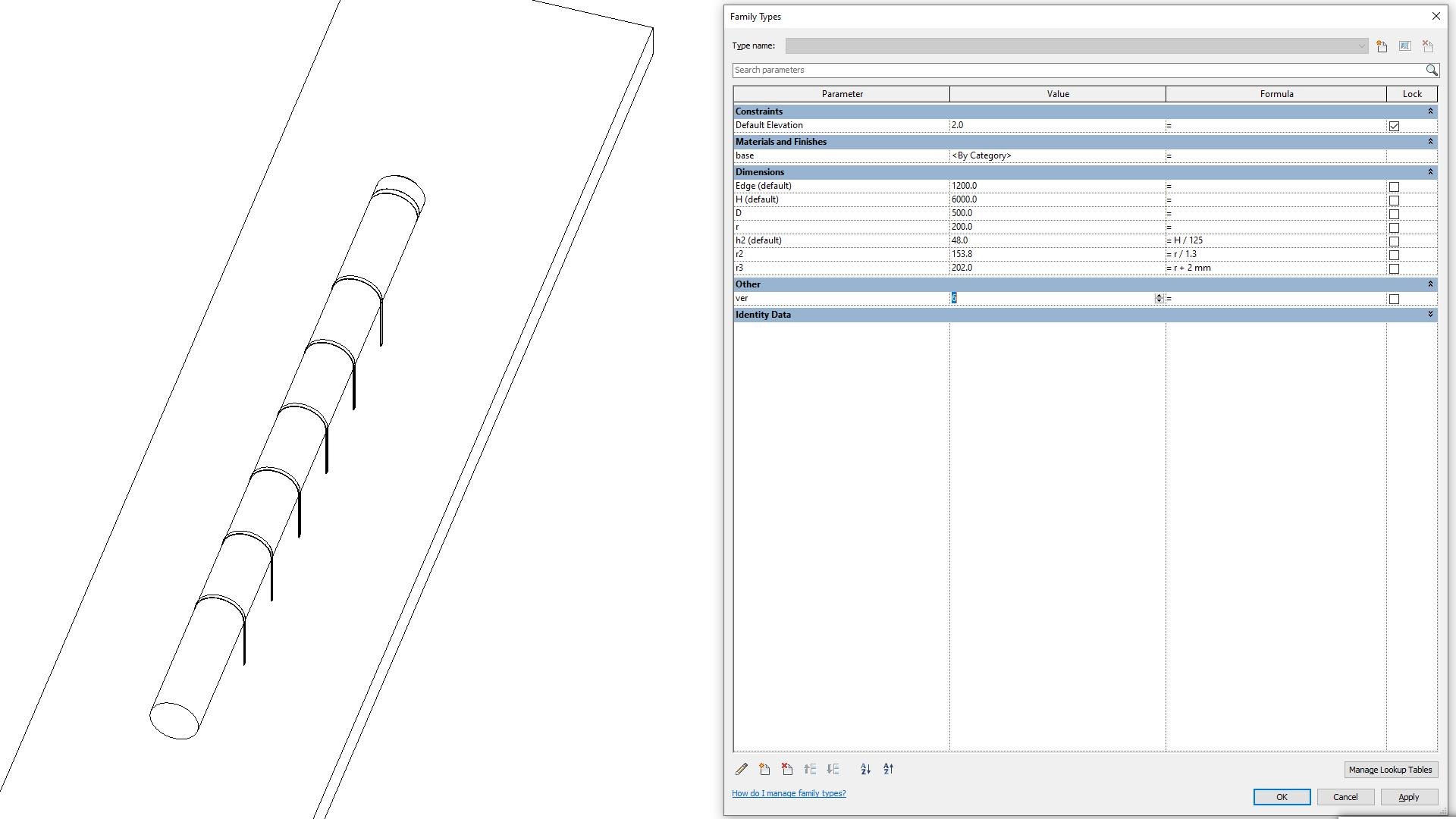Expand the Identity Data group
The width and height of the screenshot is (1456, 819).
pyautogui.click(x=1430, y=315)
